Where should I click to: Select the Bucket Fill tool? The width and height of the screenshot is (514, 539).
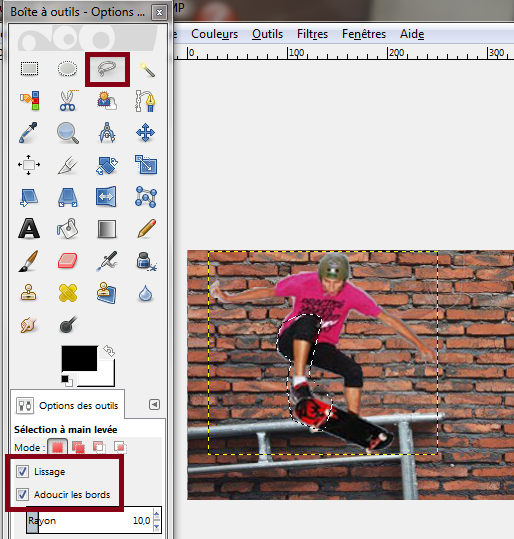[68, 228]
